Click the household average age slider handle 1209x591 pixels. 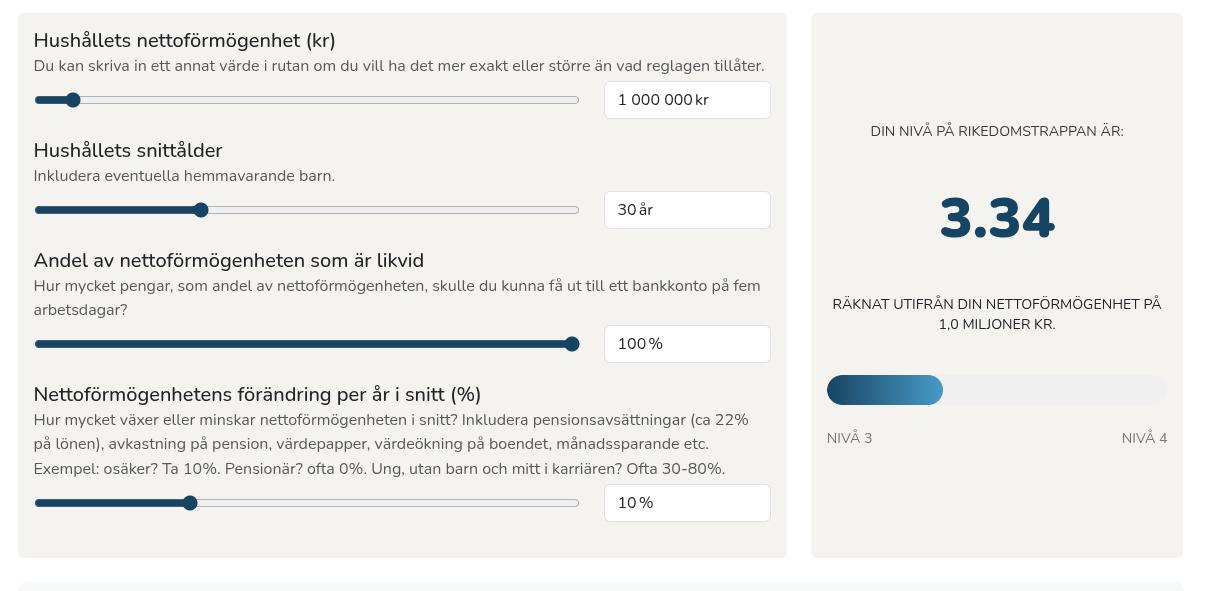[x=201, y=210]
